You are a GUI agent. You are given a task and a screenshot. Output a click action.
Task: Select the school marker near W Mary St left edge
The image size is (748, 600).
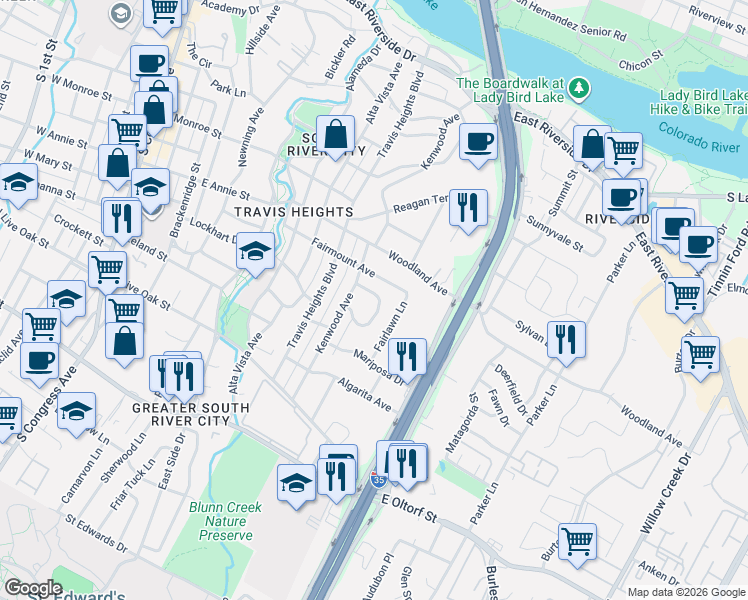[19, 183]
